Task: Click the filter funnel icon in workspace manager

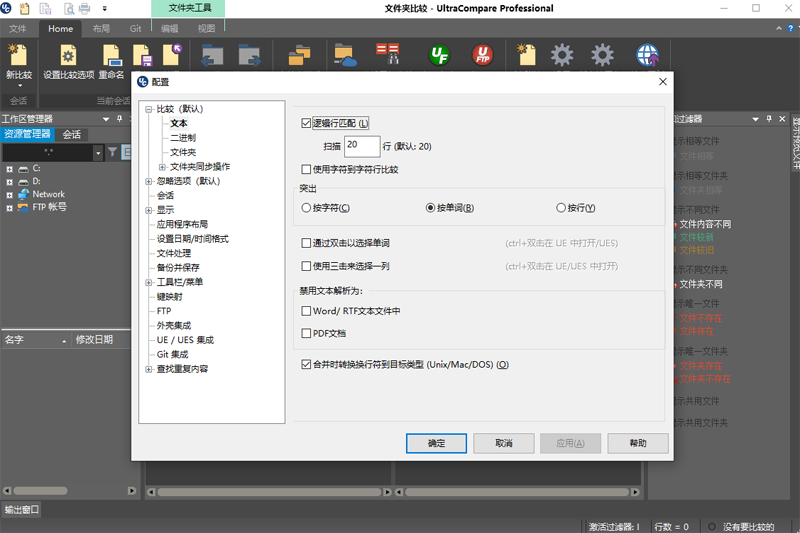Action: (x=112, y=151)
